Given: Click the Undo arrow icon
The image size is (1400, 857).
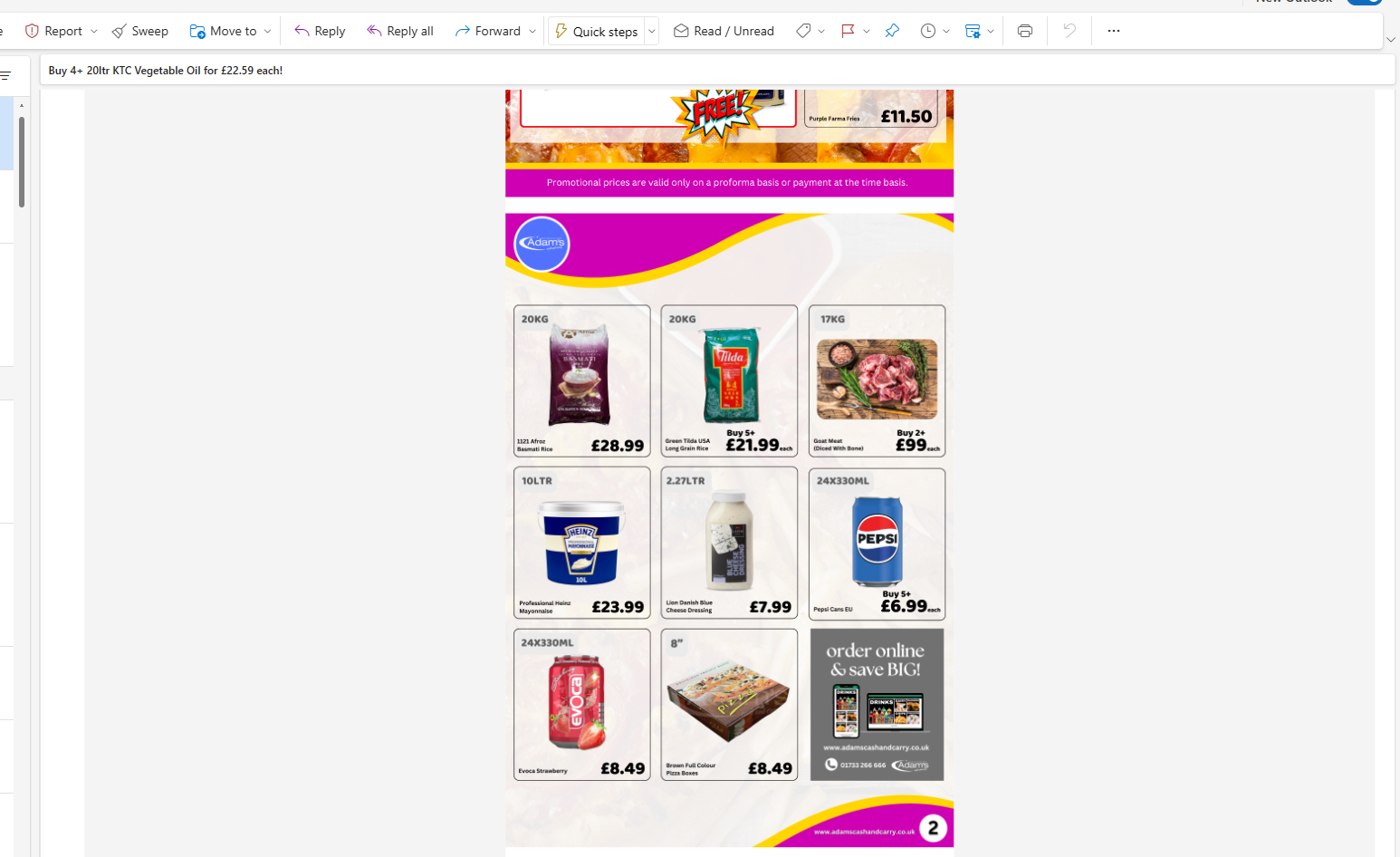Looking at the screenshot, I should tap(1069, 31).
